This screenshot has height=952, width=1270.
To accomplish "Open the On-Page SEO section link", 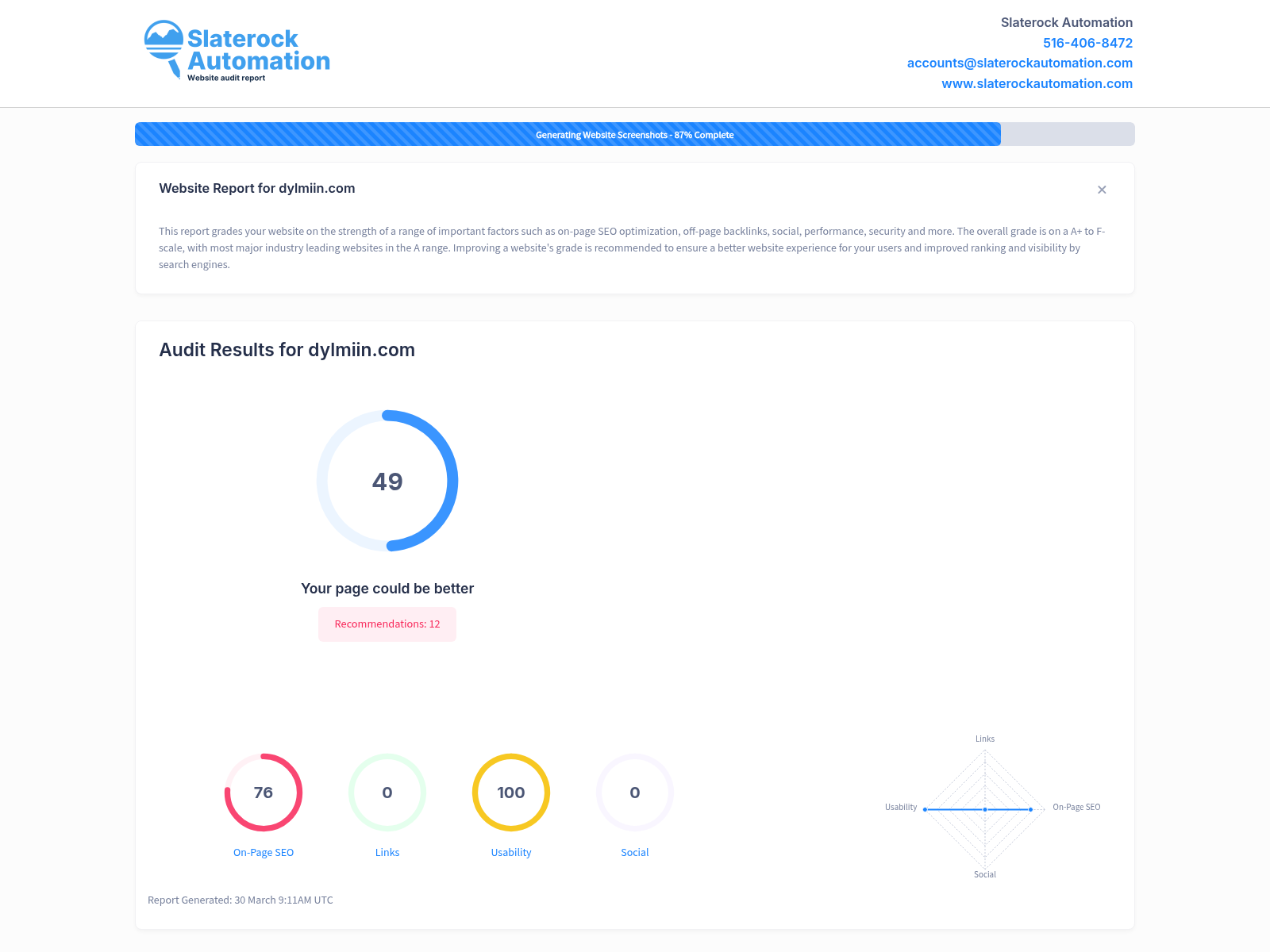I will (264, 852).
